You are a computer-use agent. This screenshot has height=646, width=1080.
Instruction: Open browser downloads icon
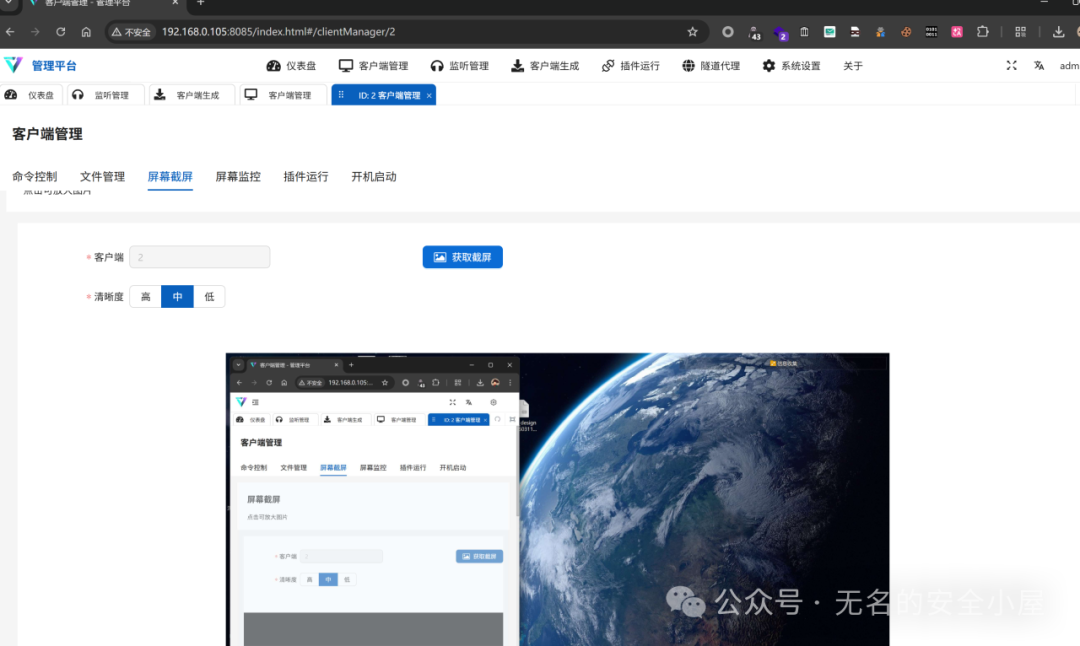pos(1058,32)
